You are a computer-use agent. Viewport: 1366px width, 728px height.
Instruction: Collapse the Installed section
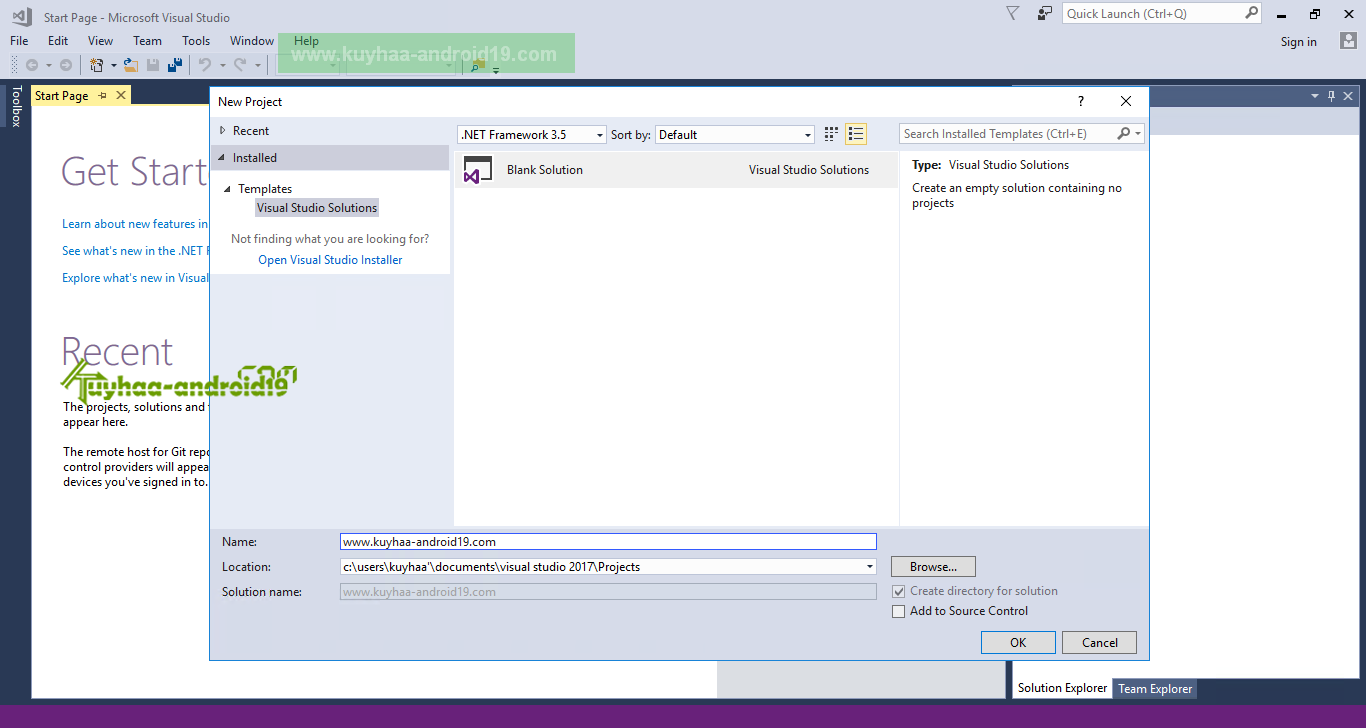coord(222,158)
